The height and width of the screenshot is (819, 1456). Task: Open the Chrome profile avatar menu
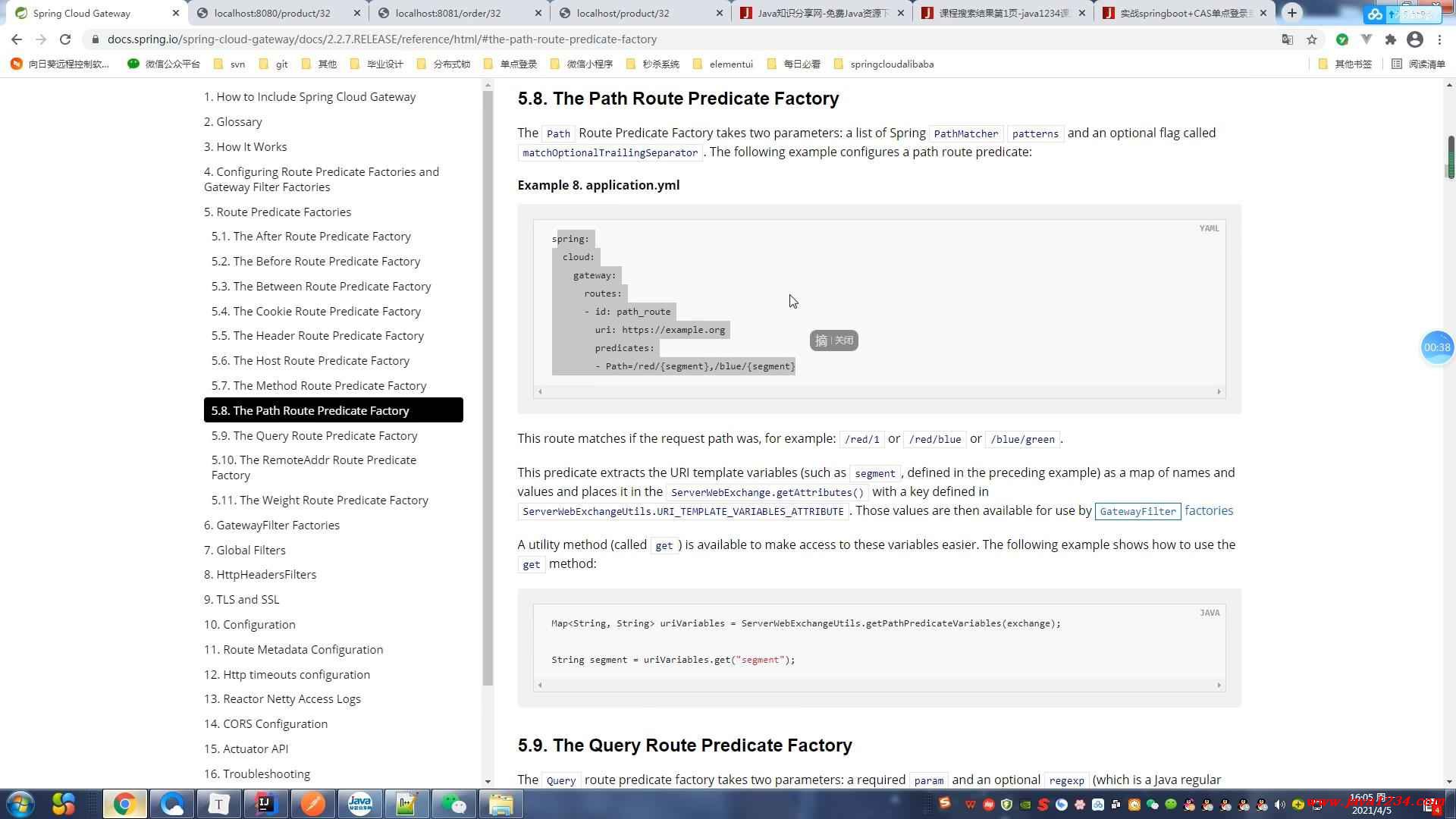[1415, 39]
